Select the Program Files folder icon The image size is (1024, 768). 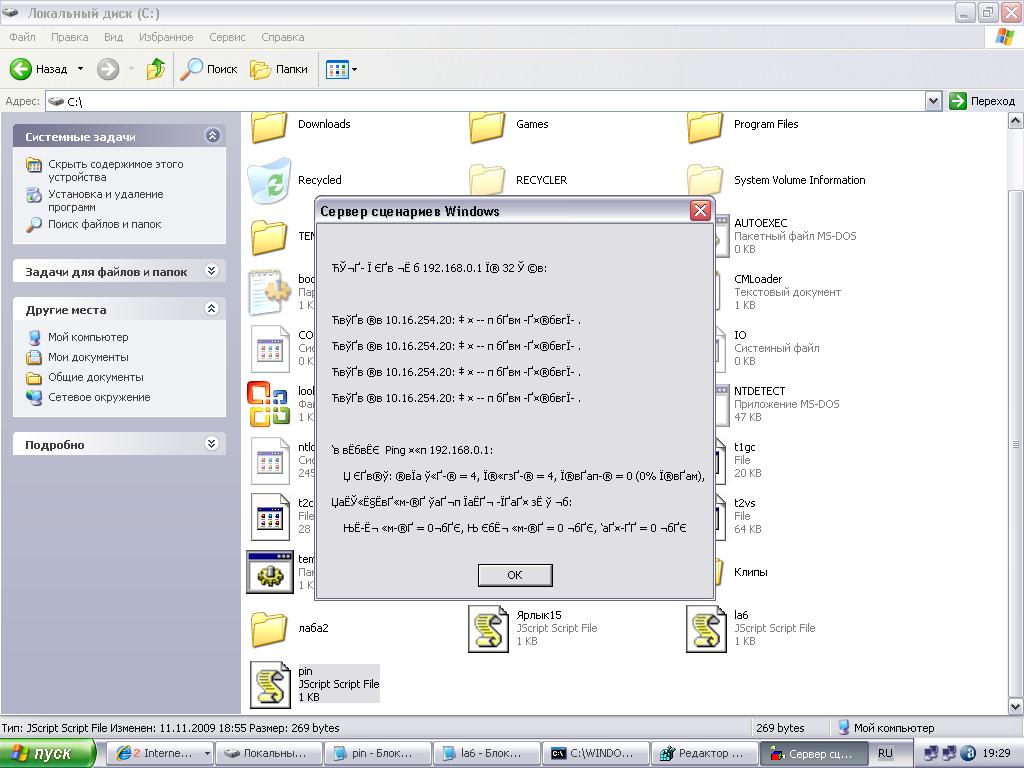coord(706,126)
